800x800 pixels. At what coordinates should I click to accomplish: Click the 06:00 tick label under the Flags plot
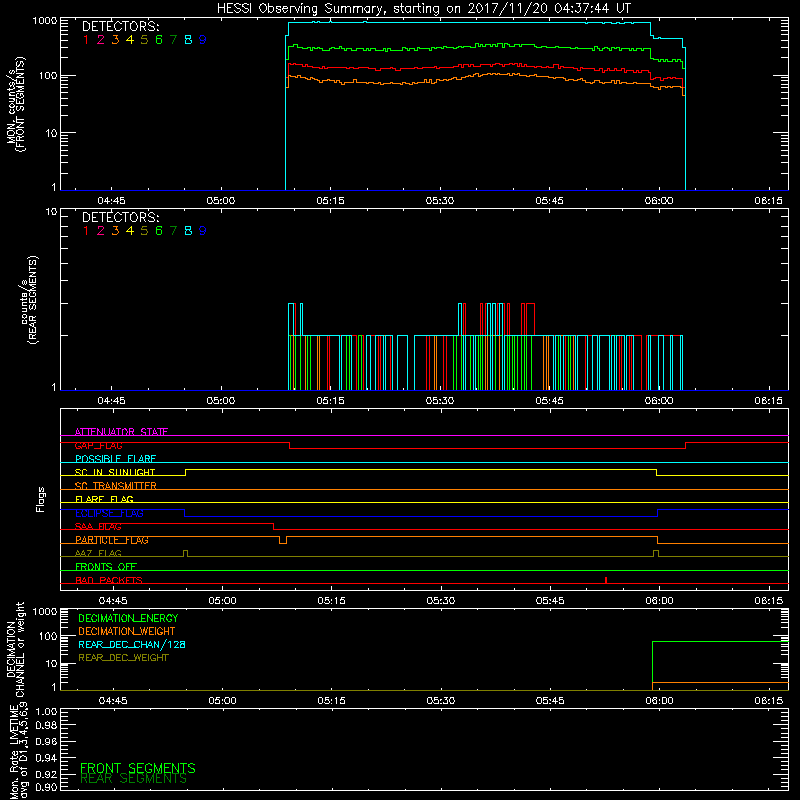(659, 601)
